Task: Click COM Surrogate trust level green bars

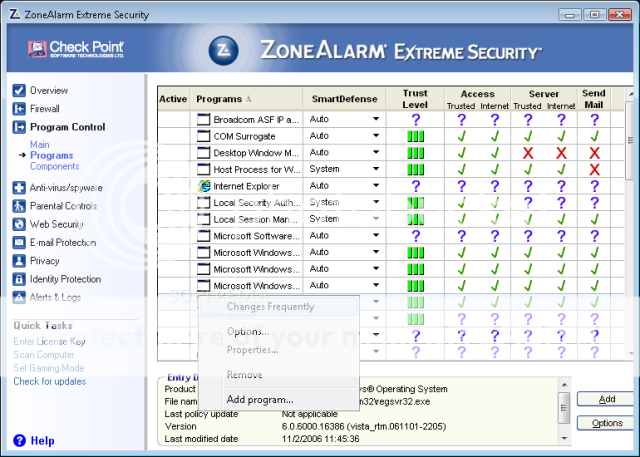Action: (x=415, y=136)
